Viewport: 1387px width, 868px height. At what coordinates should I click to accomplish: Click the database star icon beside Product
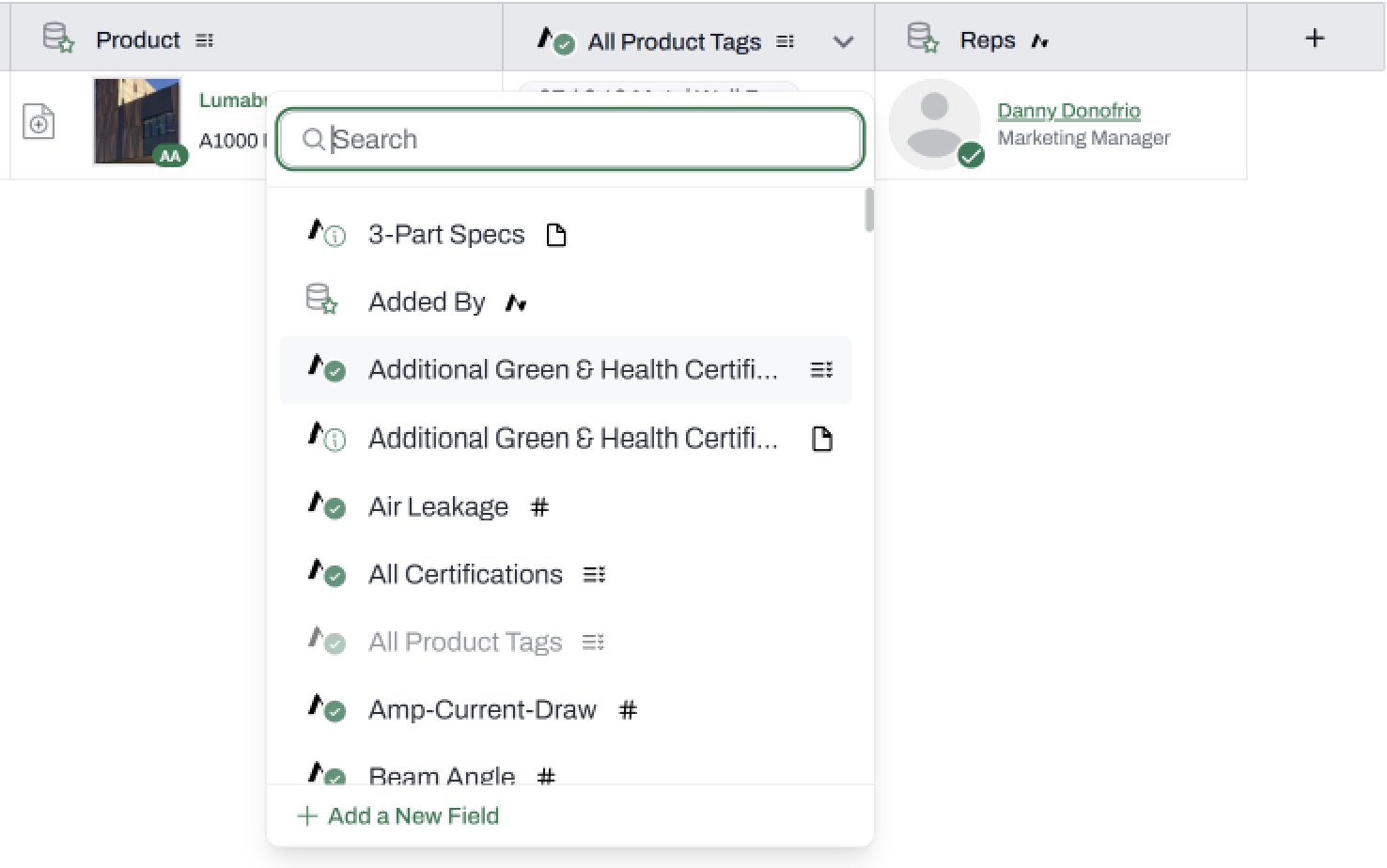[58, 39]
